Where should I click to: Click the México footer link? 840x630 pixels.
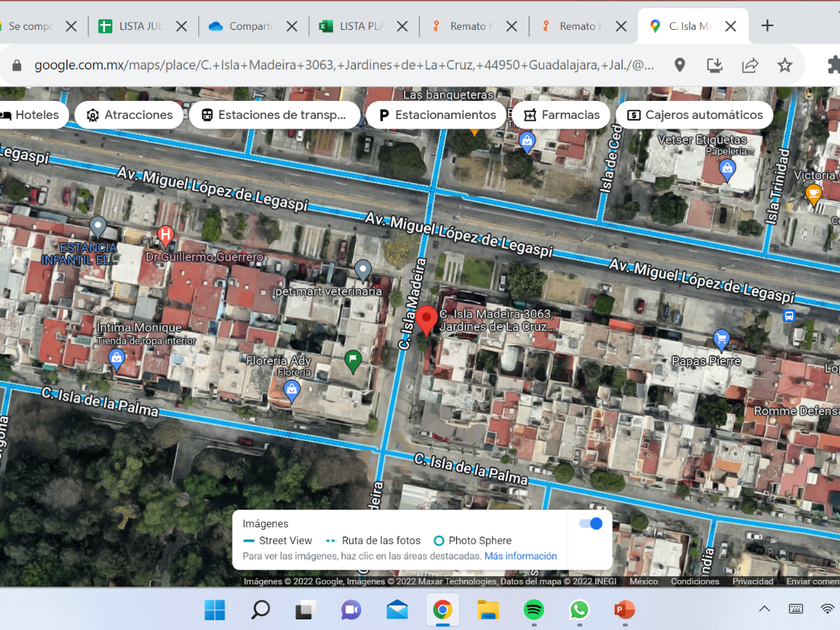click(x=643, y=581)
